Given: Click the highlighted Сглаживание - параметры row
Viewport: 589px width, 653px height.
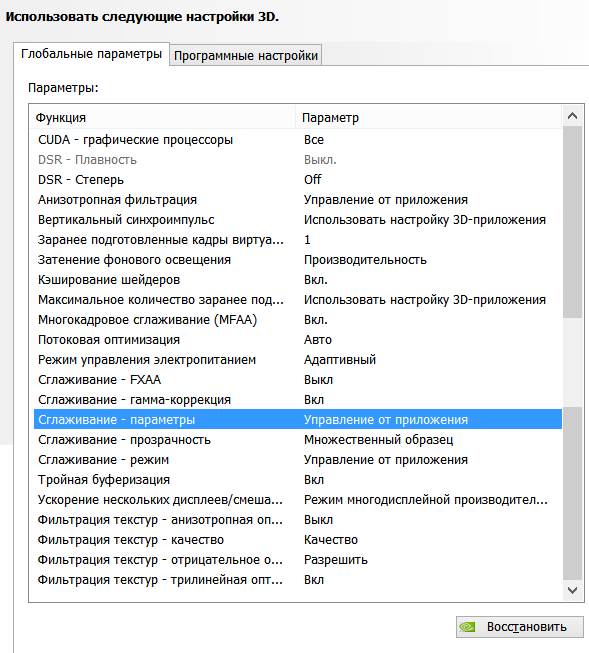Looking at the screenshot, I should click(x=298, y=419).
